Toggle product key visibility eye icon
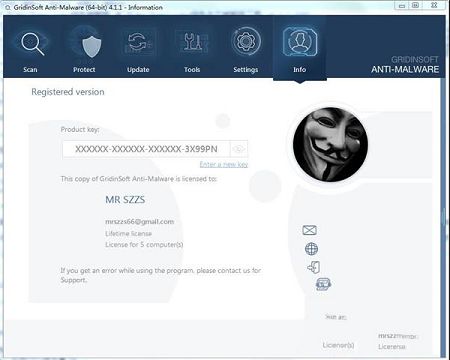 tap(239, 149)
